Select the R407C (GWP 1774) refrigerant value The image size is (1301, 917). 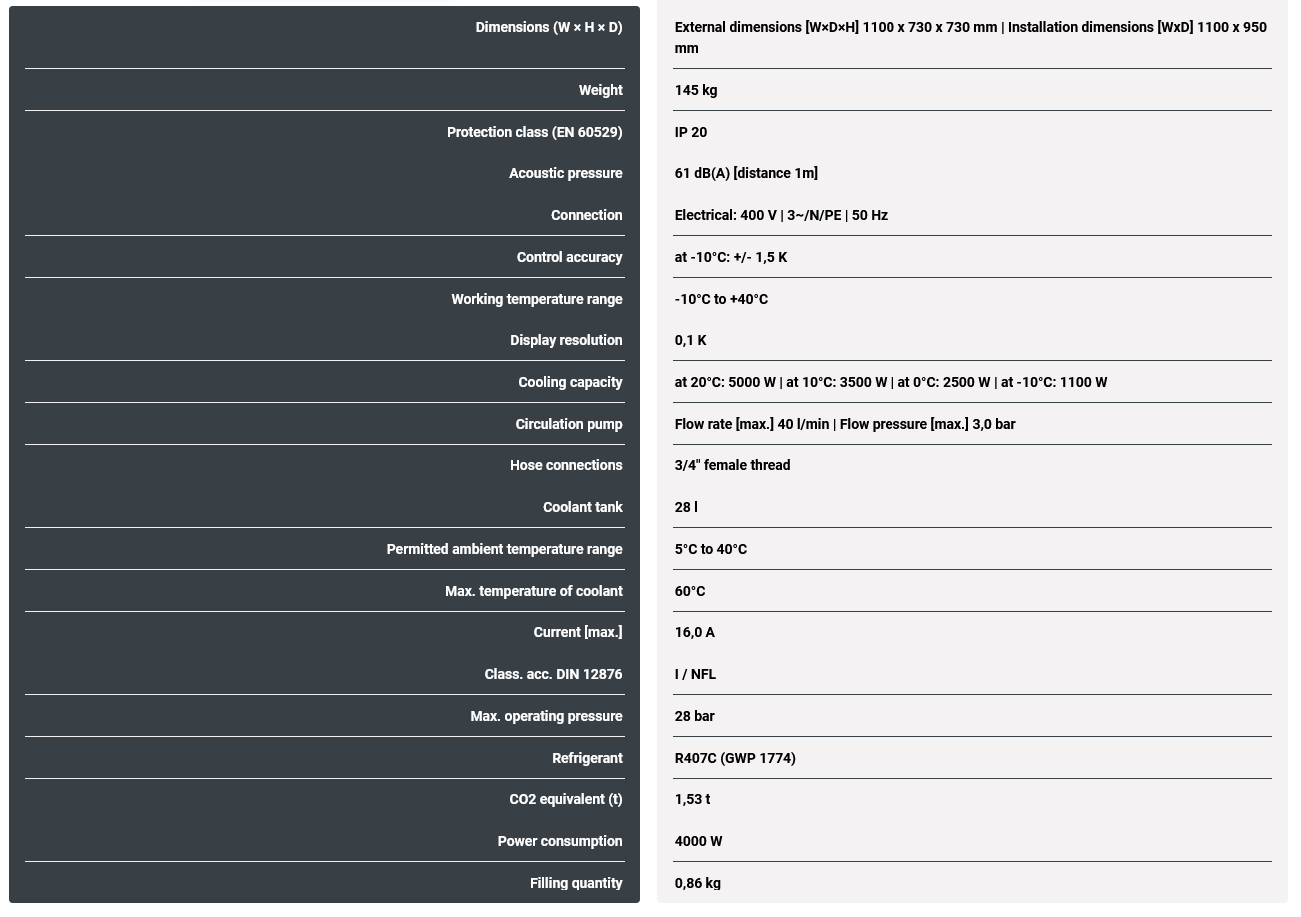tap(735, 758)
